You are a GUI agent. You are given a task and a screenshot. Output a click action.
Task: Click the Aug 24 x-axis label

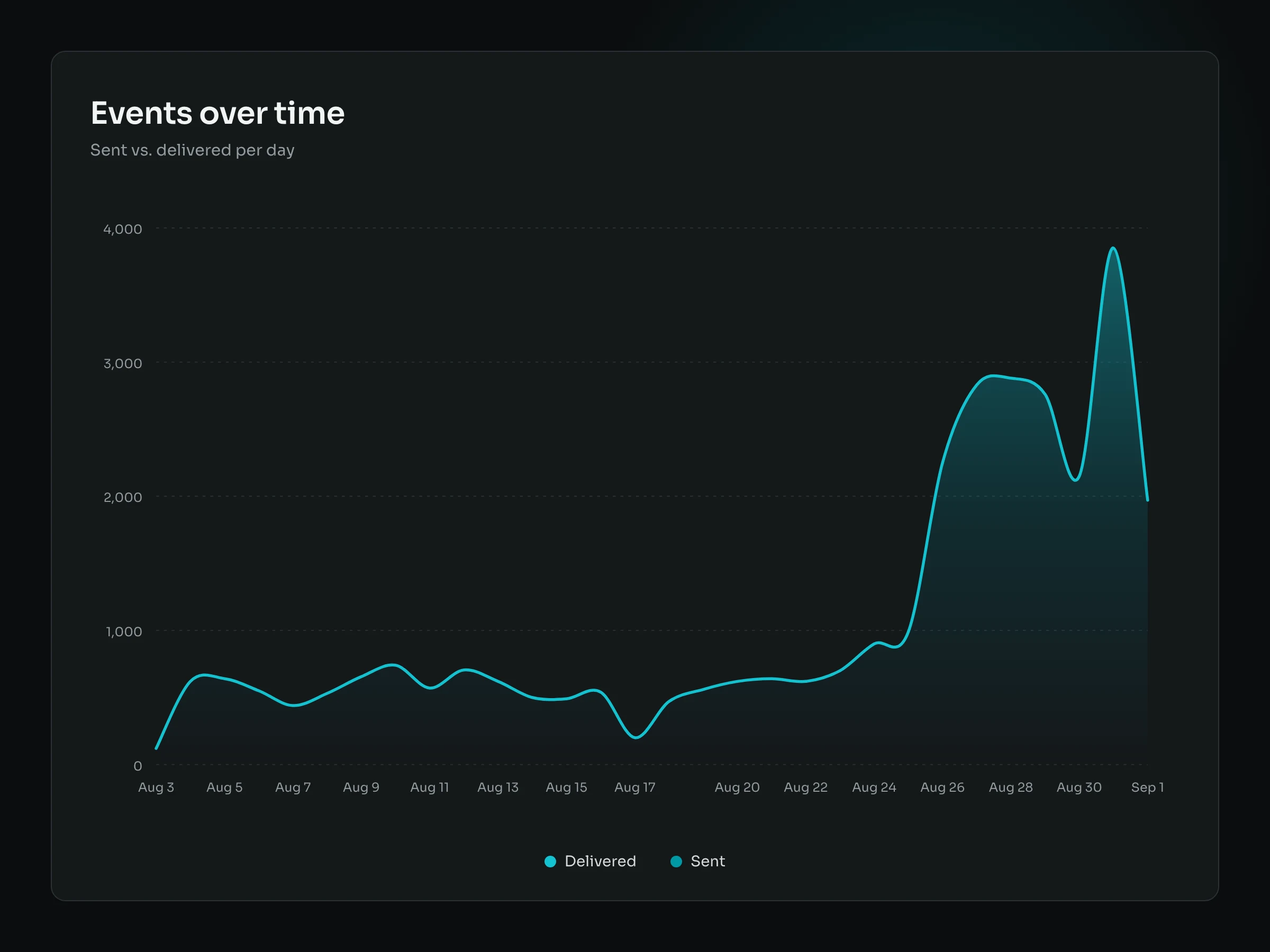point(874,788)
